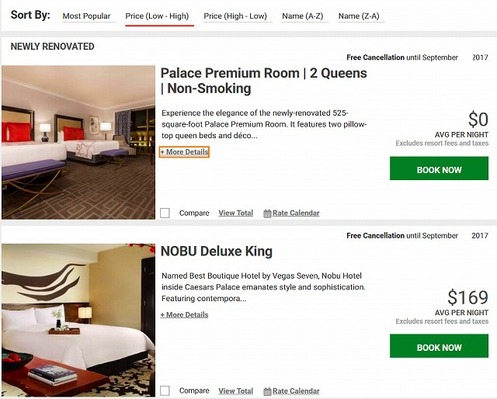Tick the Compare checkbox for Palace Premium Room
The image size is (497, 399).
(x=165, y=213)
